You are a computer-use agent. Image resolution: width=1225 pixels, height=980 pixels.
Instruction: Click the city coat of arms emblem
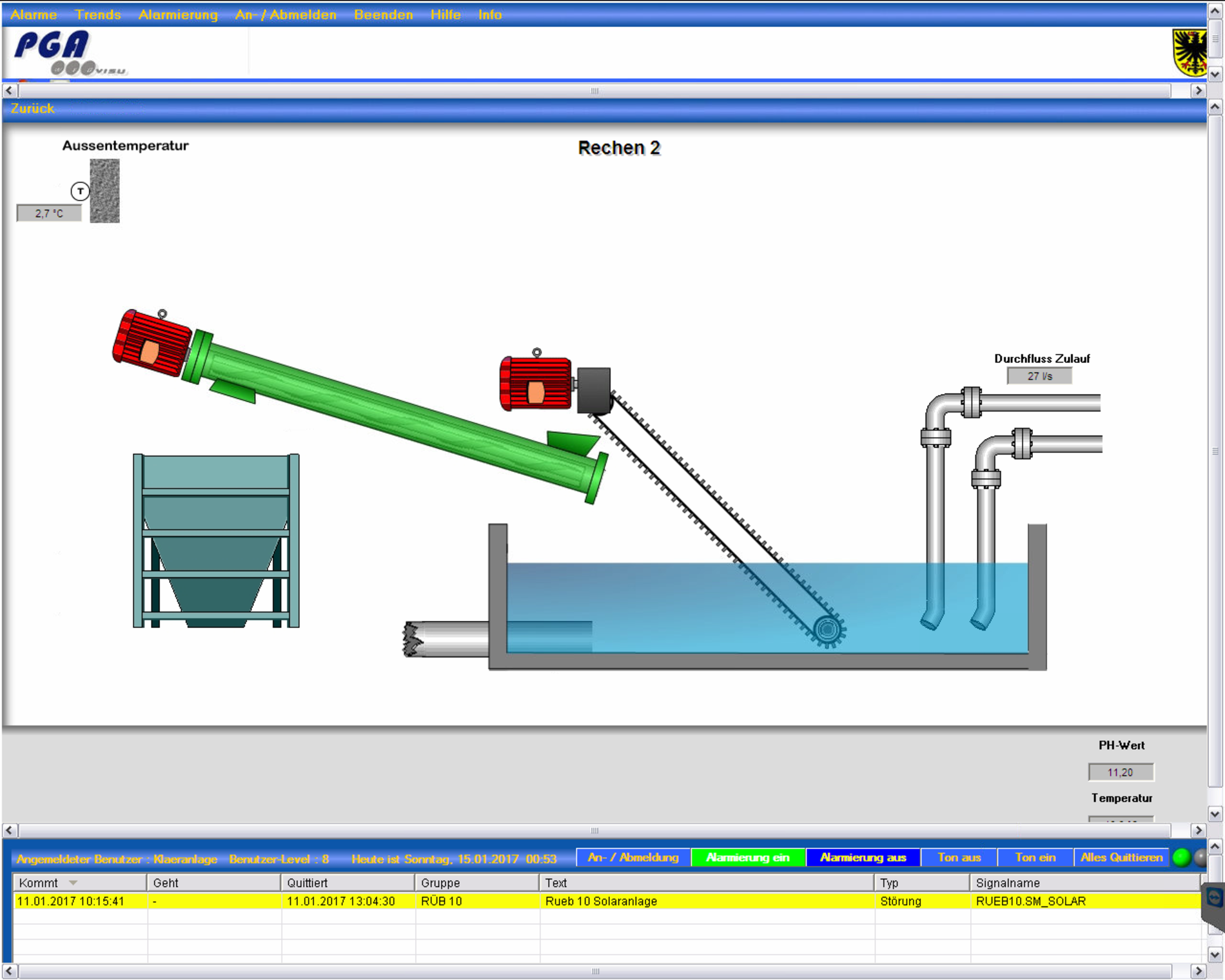click(x=1189, y=53)
